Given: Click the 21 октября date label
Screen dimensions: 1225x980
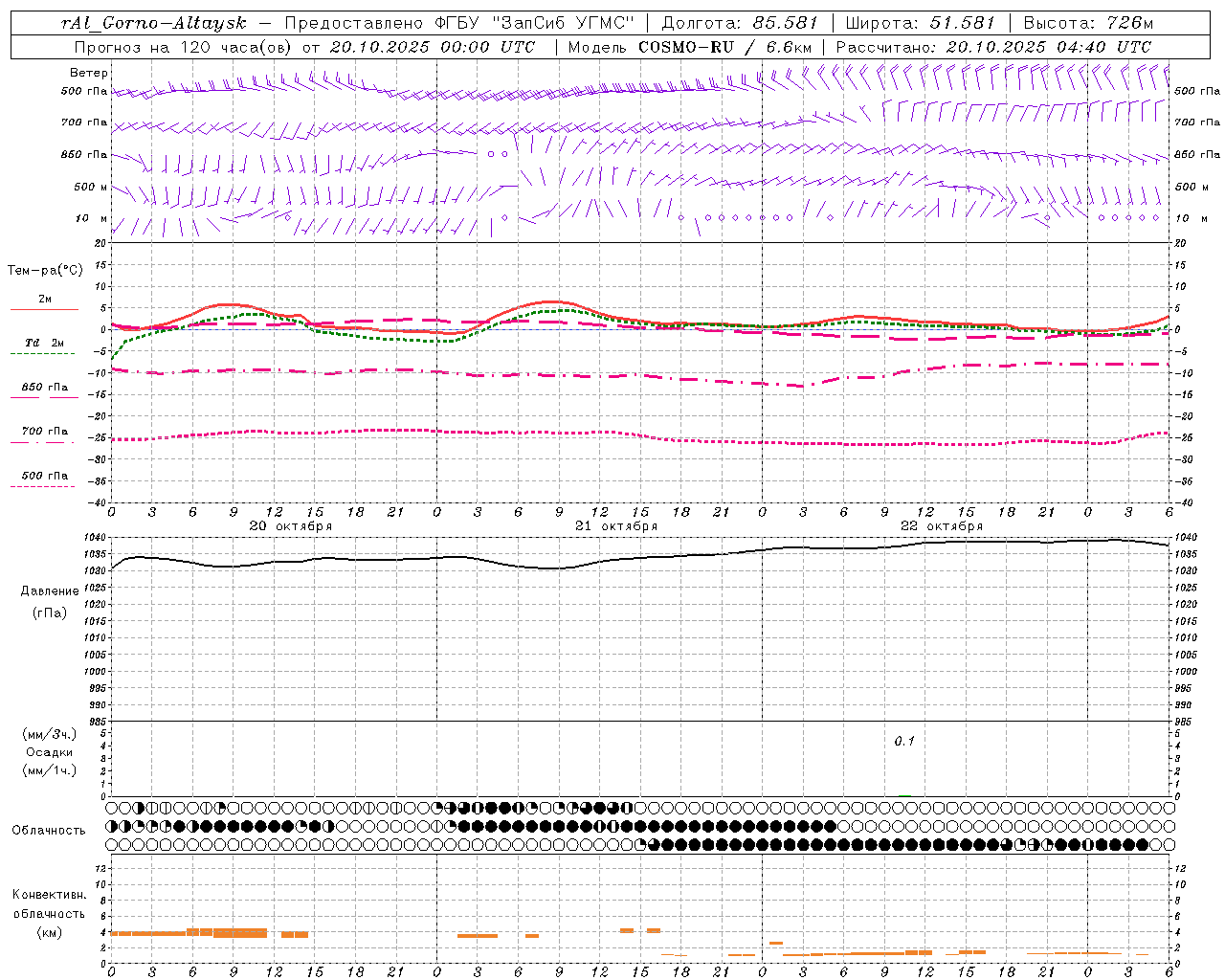Looking at the screenshot, I should point(616,525).
